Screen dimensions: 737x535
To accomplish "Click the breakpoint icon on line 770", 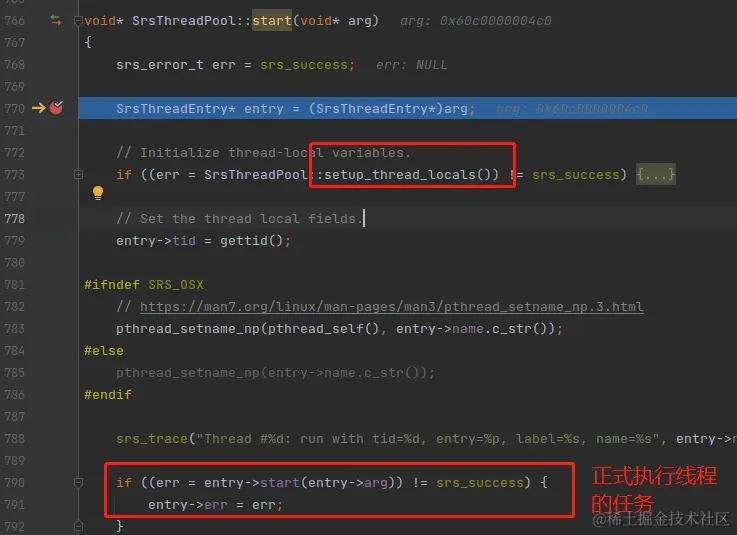I will click(x=56, y=108).
